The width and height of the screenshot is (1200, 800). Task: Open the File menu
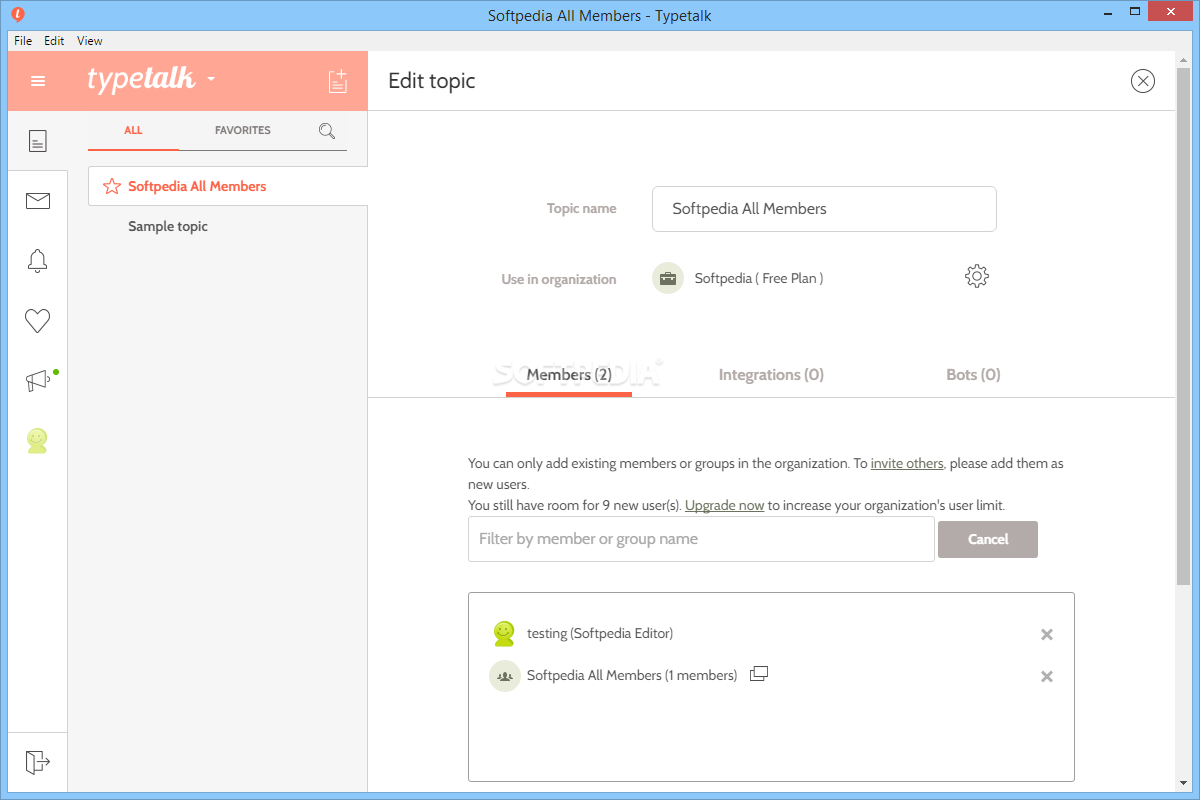coord(23,41)
